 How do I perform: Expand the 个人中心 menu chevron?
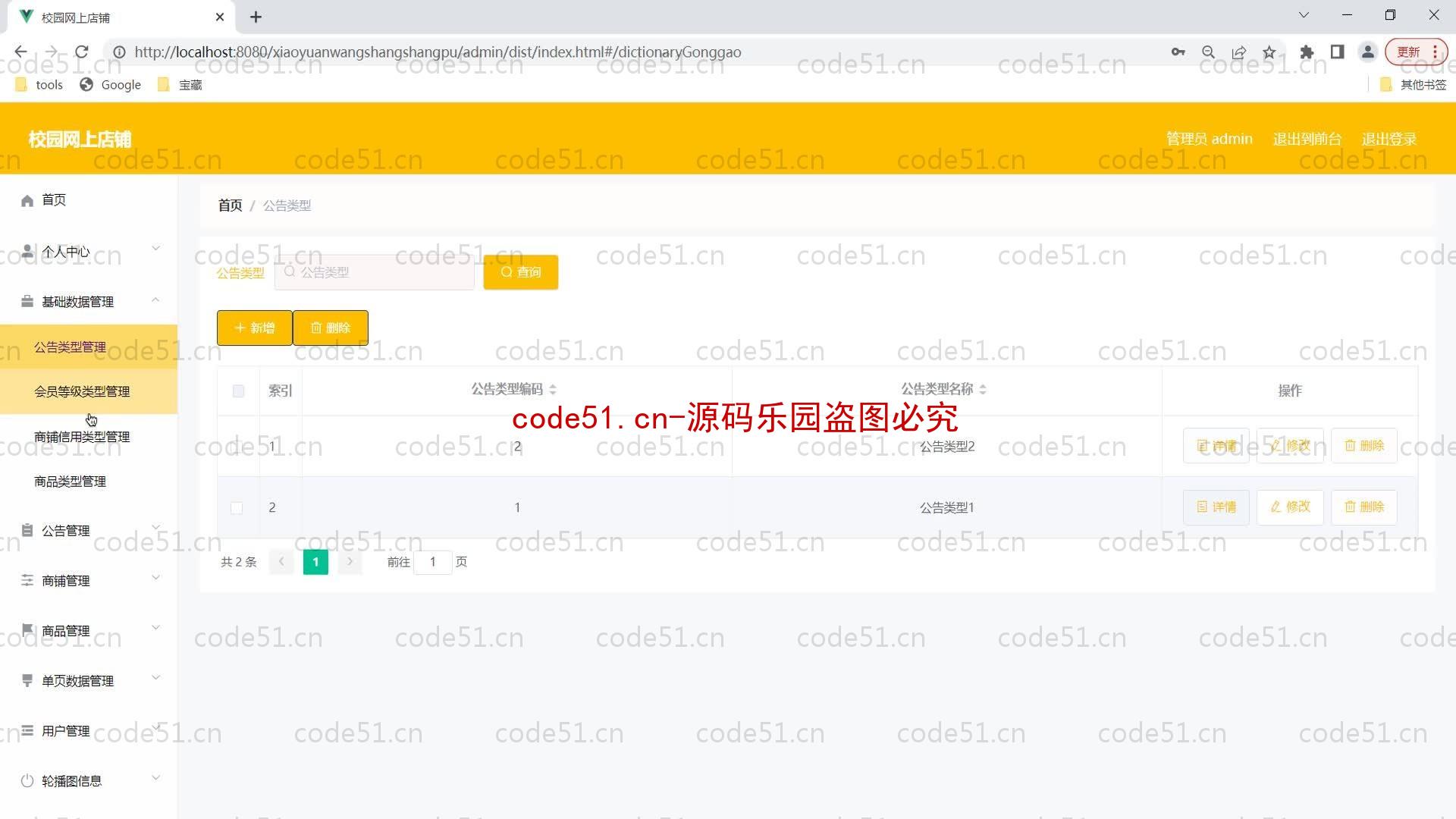tap(155, 249)
